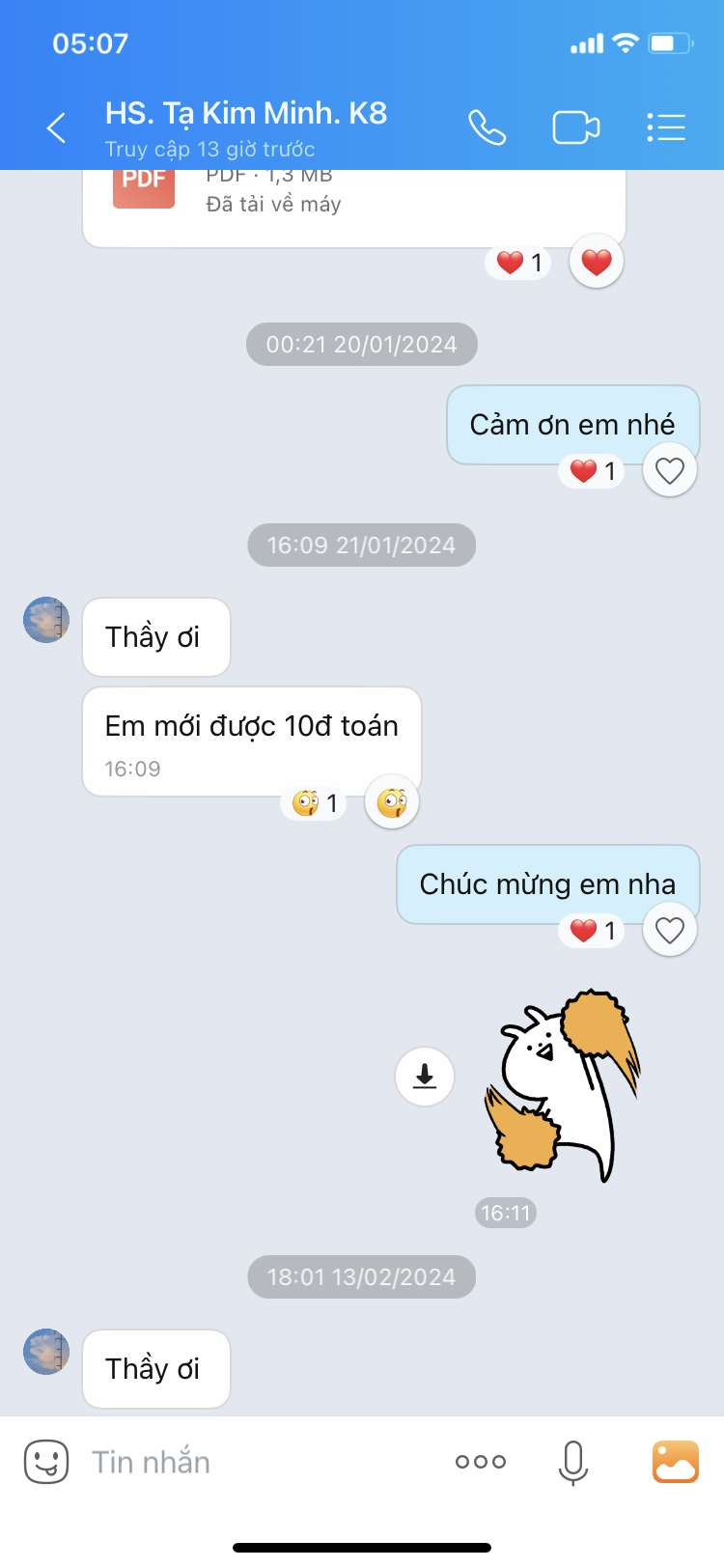The height and width of the screenshot is (1568, 724).
Task: Toggle heart on "Chúc mừng em nha" message
Action: tap(670, 930)
